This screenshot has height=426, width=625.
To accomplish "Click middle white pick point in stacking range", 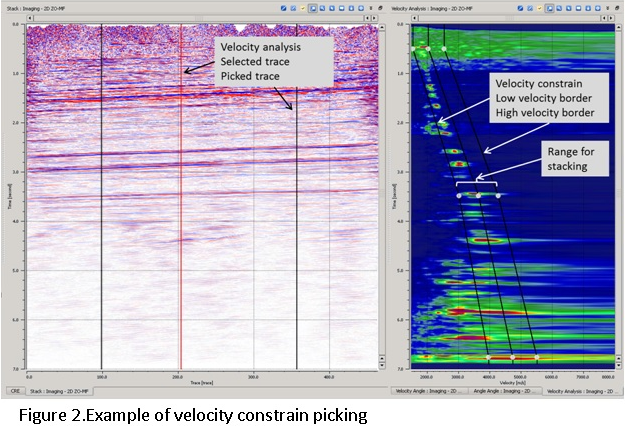I will click(x=478, y=195).
